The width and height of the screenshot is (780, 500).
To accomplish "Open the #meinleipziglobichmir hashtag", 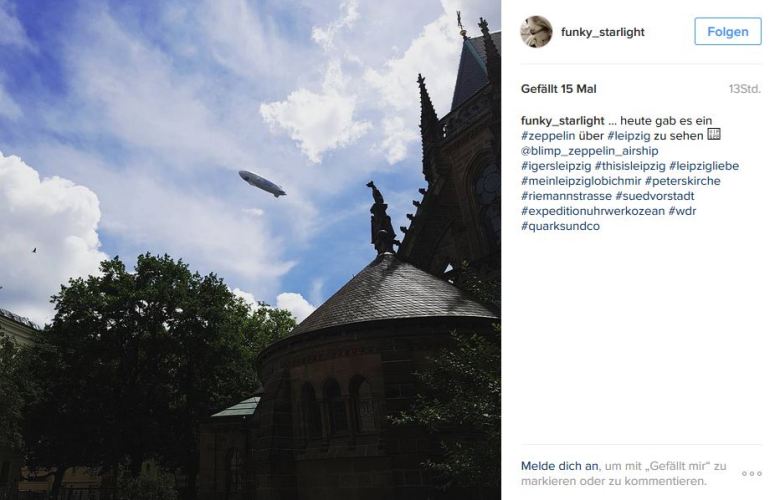I will (x=581, y=181).
